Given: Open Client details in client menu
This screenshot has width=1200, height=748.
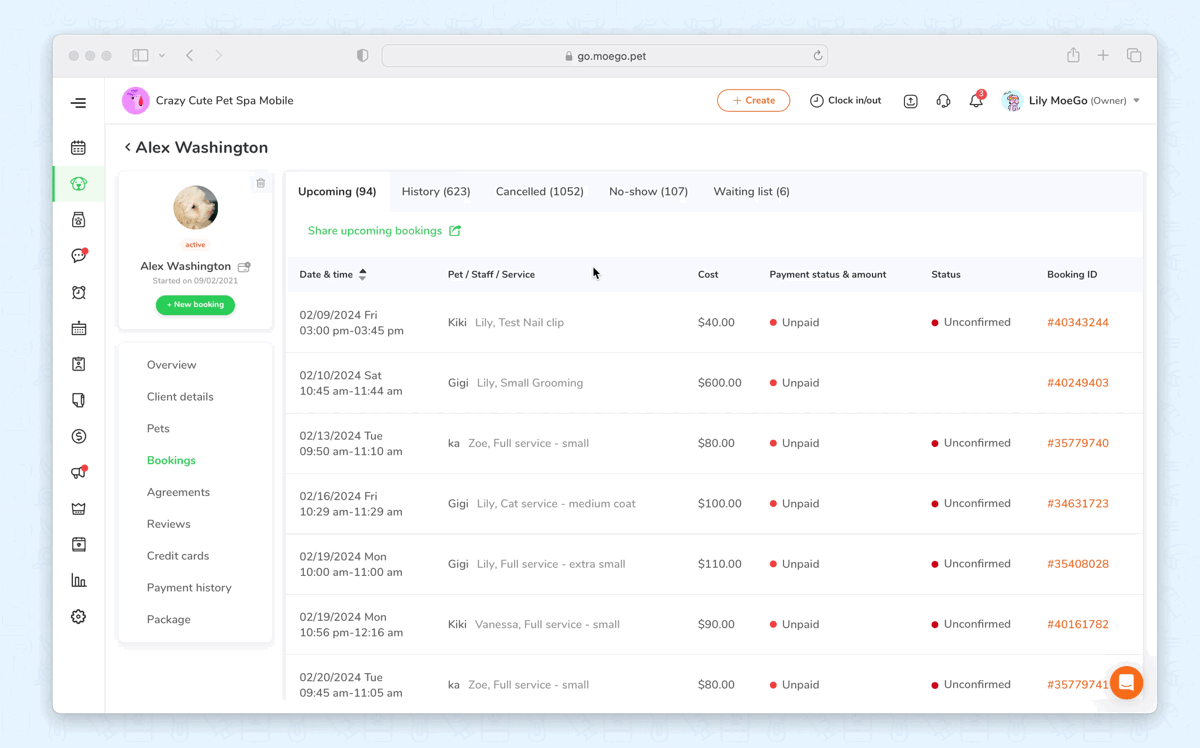Looking at the screenshot, I should click(180, 397).
